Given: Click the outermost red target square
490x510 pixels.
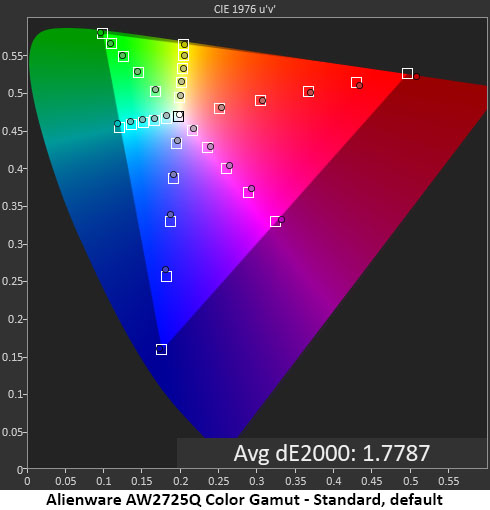Looking at the screenshot, I should (407, 73).
